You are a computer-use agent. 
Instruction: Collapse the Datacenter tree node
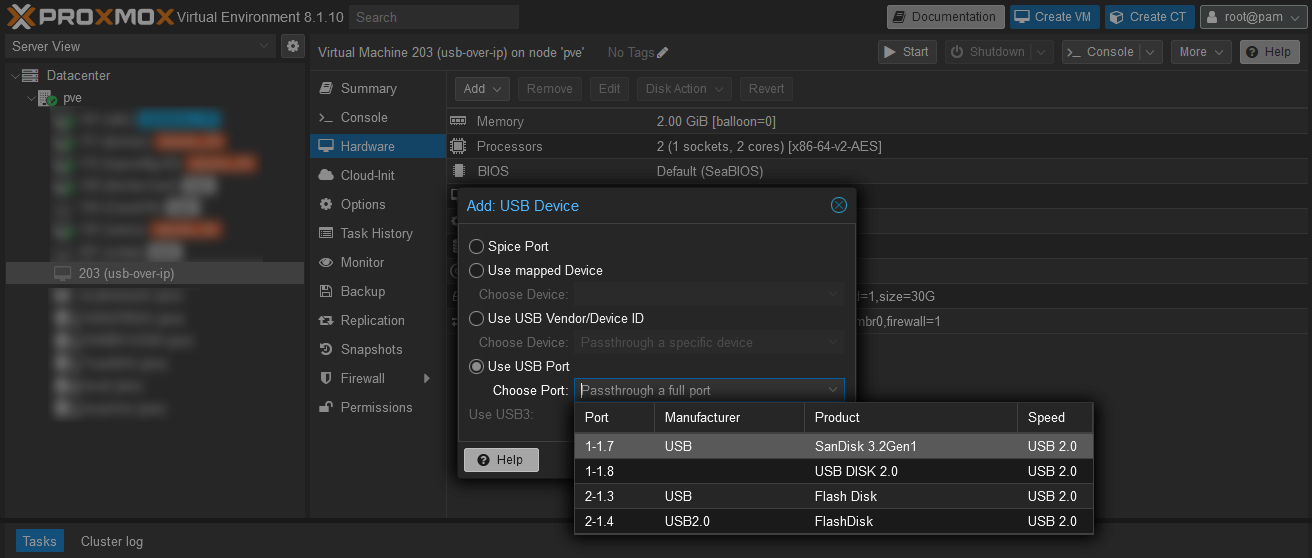point(14,76)
